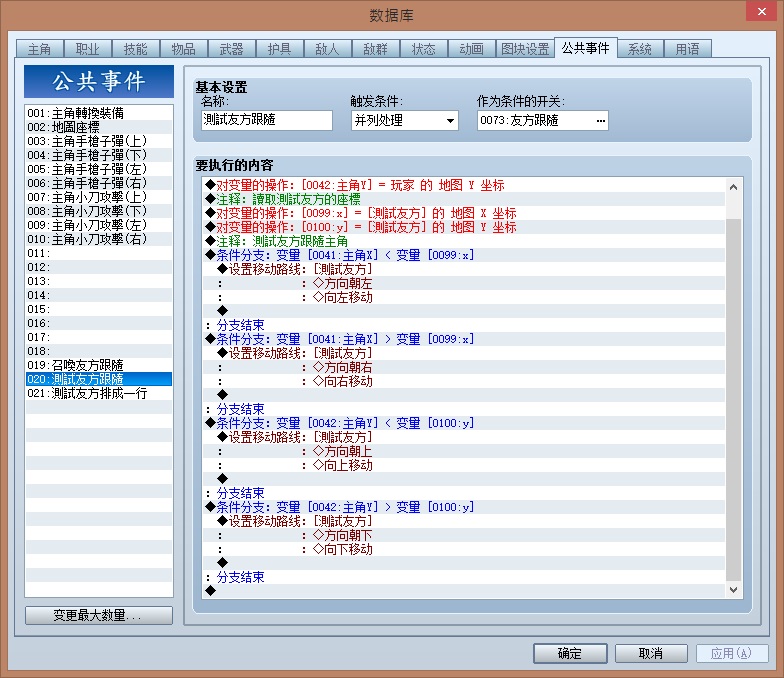Close the 数据库 window
Image resolution: width=784 pixels, height=678 pixels.
761,11
